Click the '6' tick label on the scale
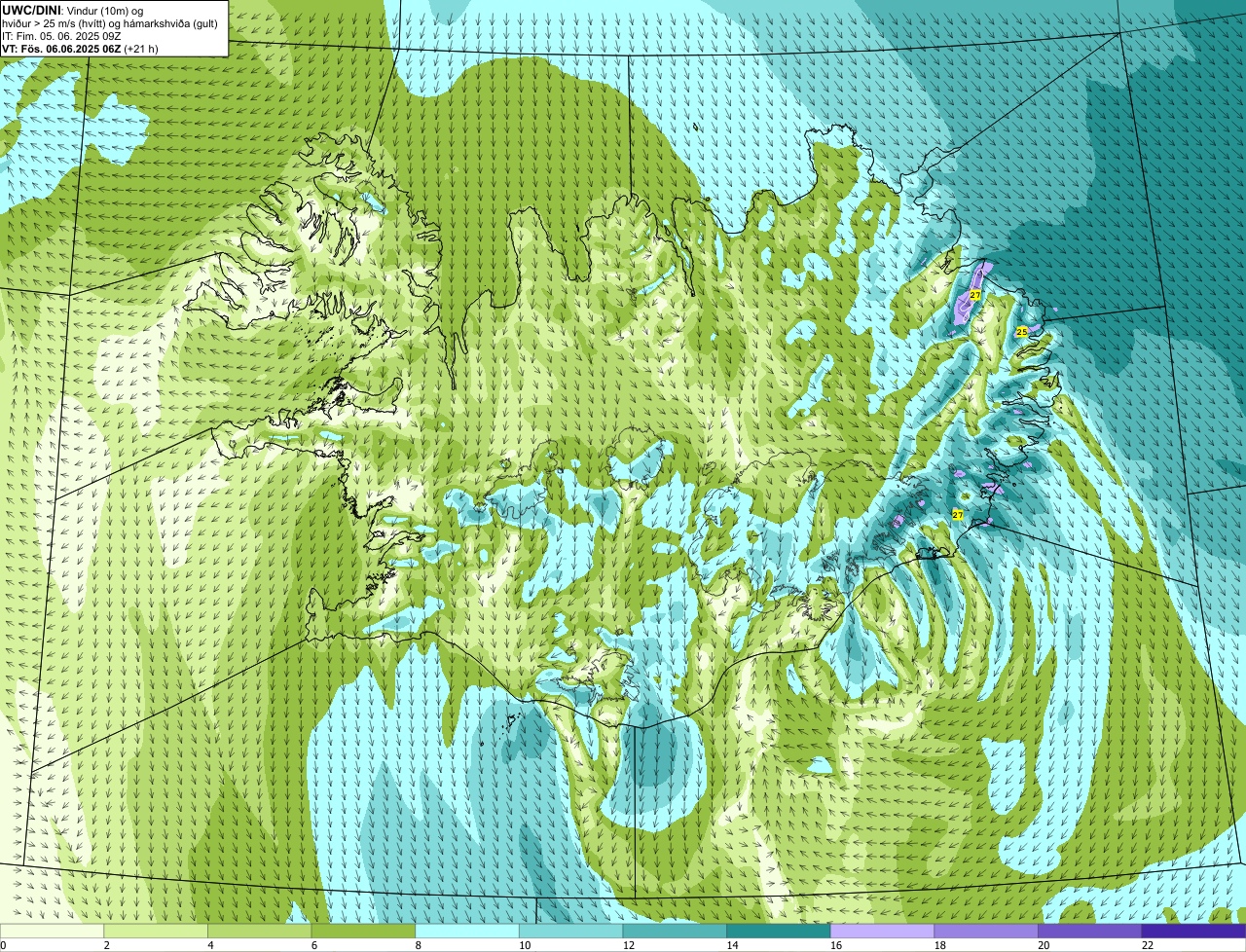This screenshot has width=1246, height=952. tap(314, 945)
